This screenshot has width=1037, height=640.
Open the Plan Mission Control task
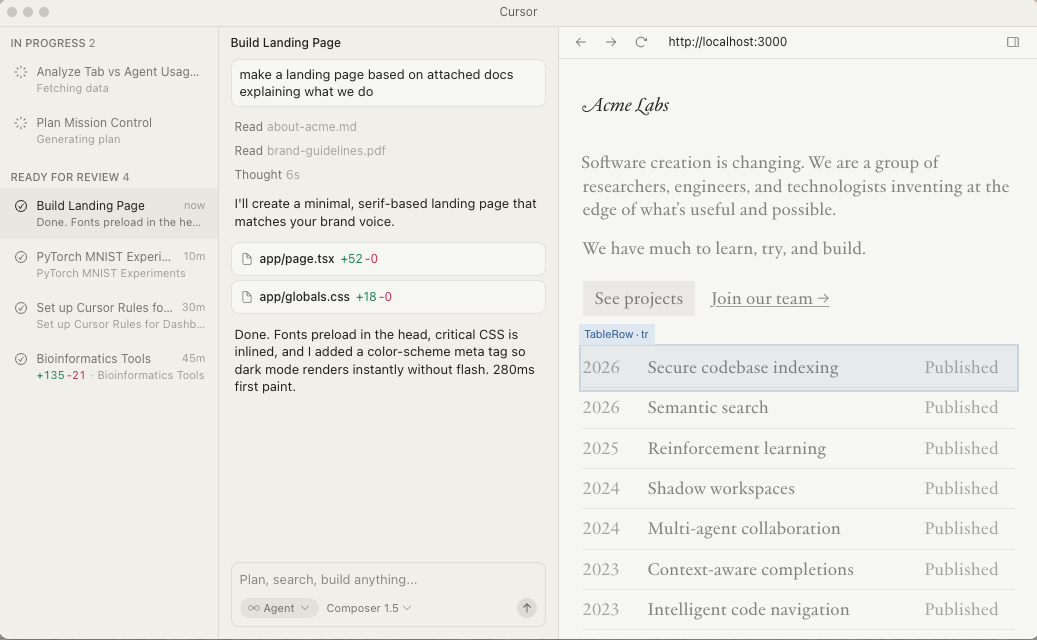point(109,130)
